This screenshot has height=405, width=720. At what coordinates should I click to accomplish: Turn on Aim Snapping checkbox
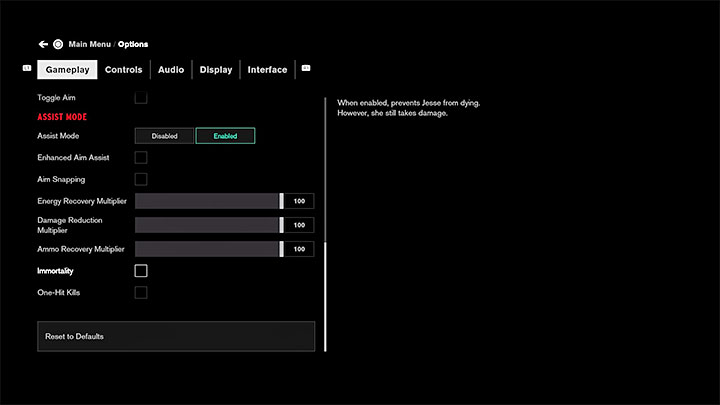point(141,179)
